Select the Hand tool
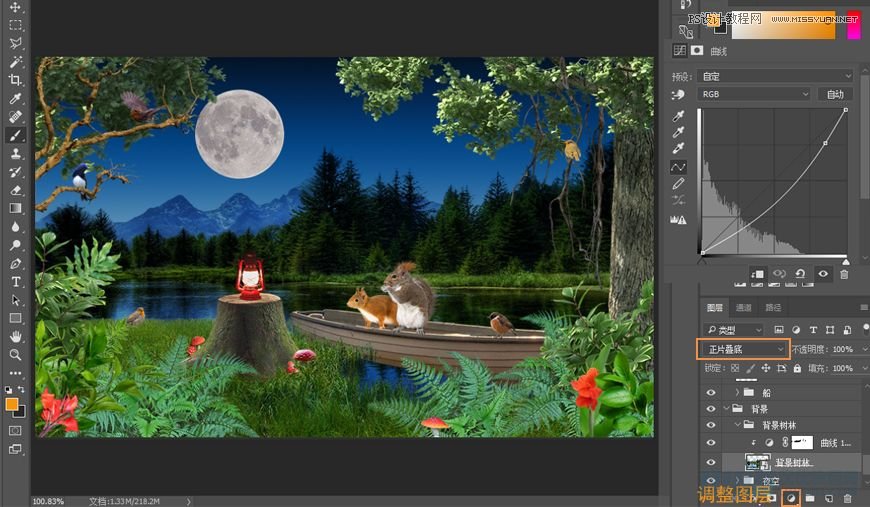The width and height of the screenshot is (870, 507). point(15,337)
